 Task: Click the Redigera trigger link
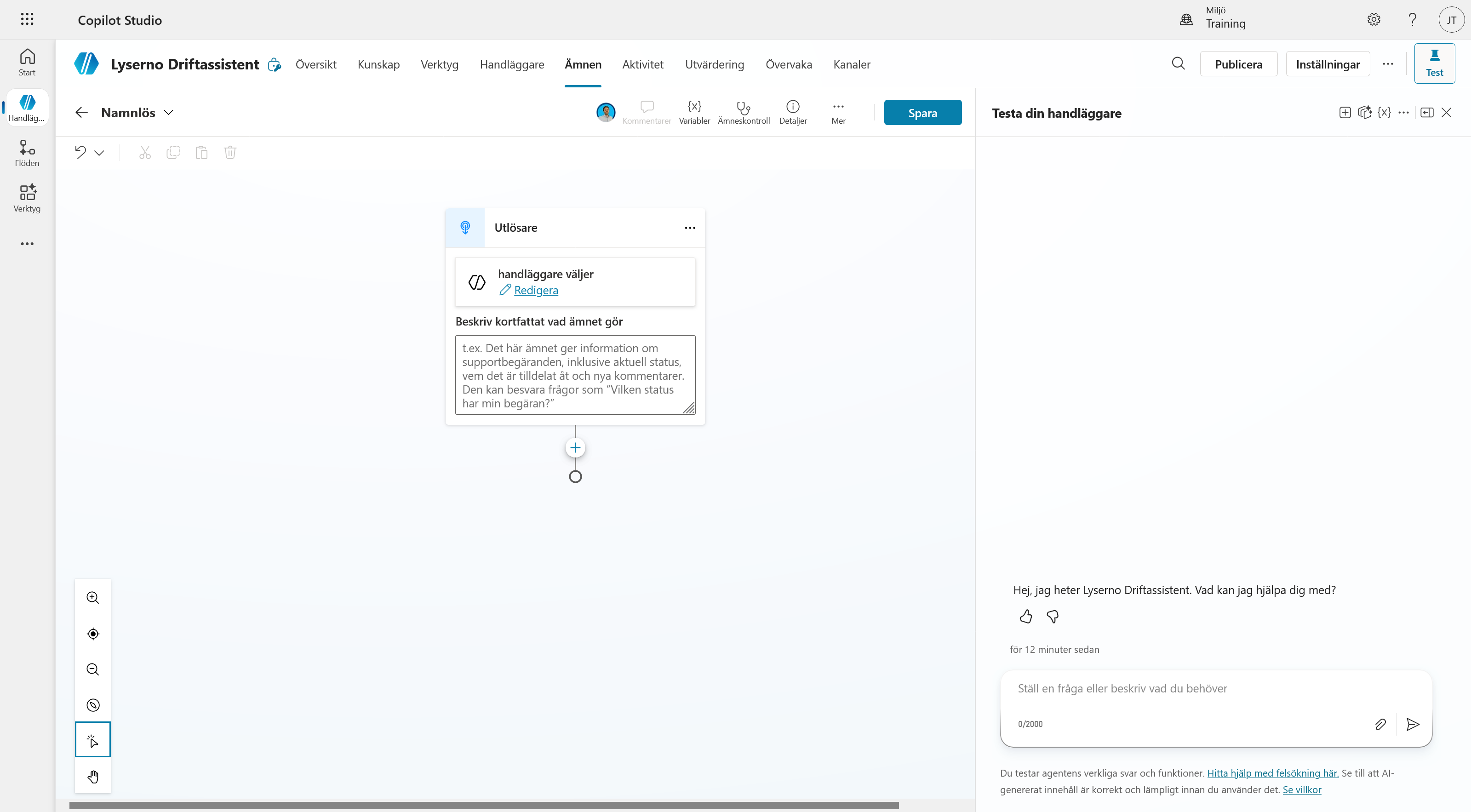536,290
